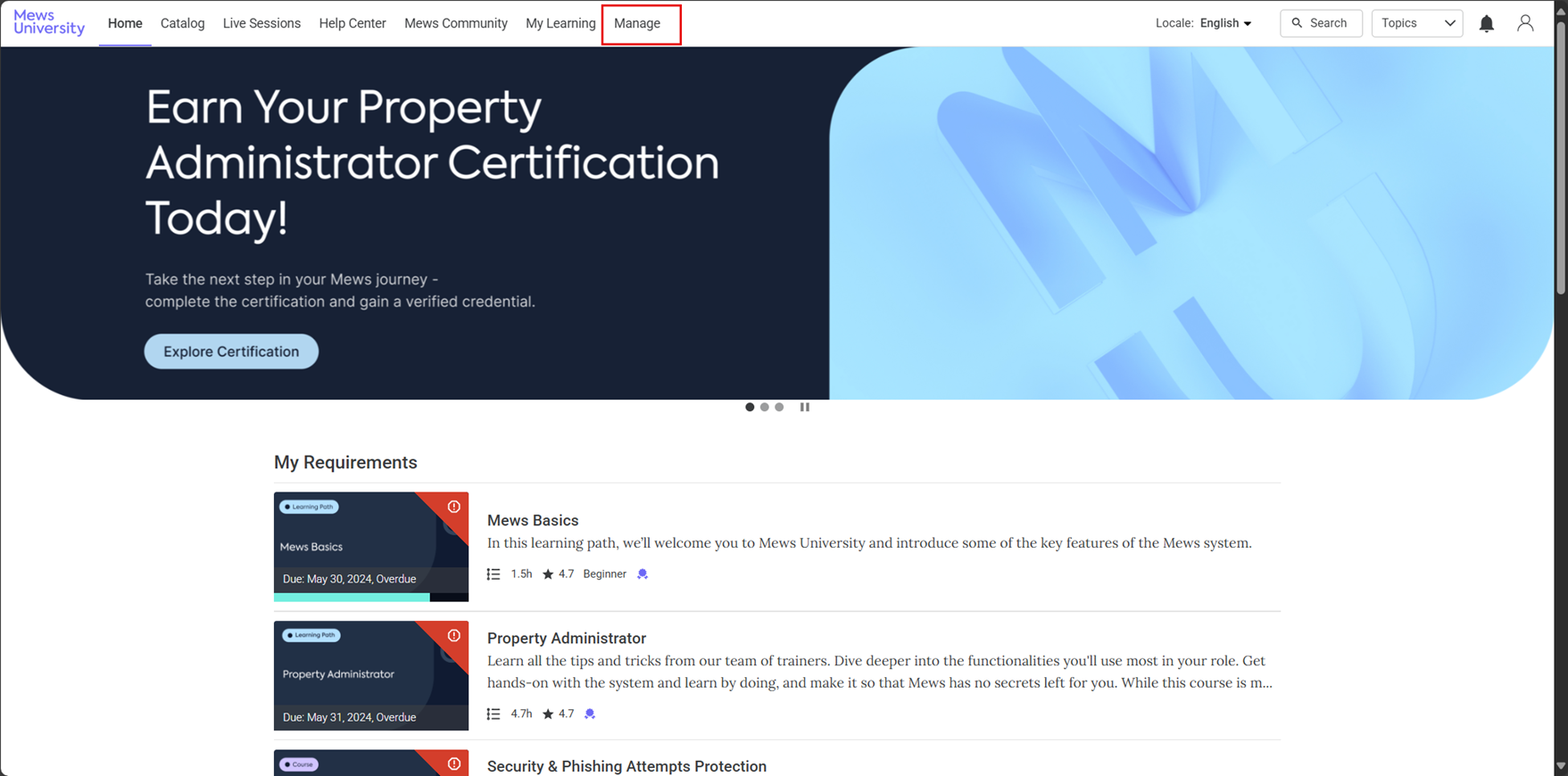
Task: Click the "4.7" rating in Mews Basics row
Action: (x=566, y=574)
